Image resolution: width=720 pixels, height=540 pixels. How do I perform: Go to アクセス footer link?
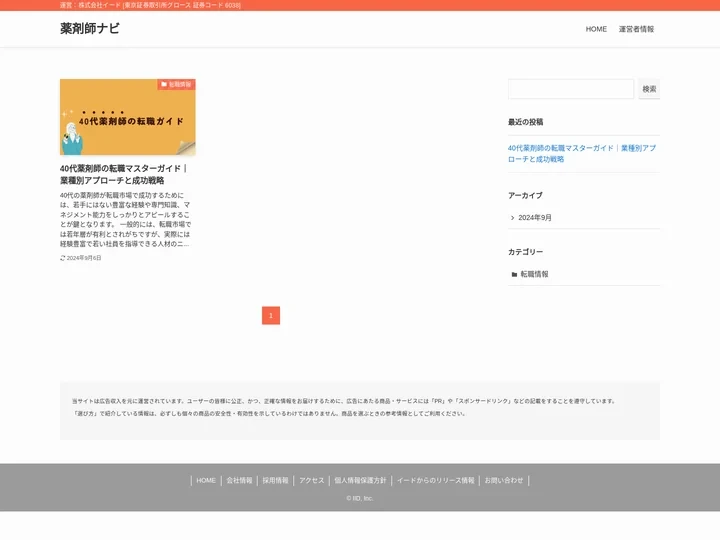pos(312,480)
